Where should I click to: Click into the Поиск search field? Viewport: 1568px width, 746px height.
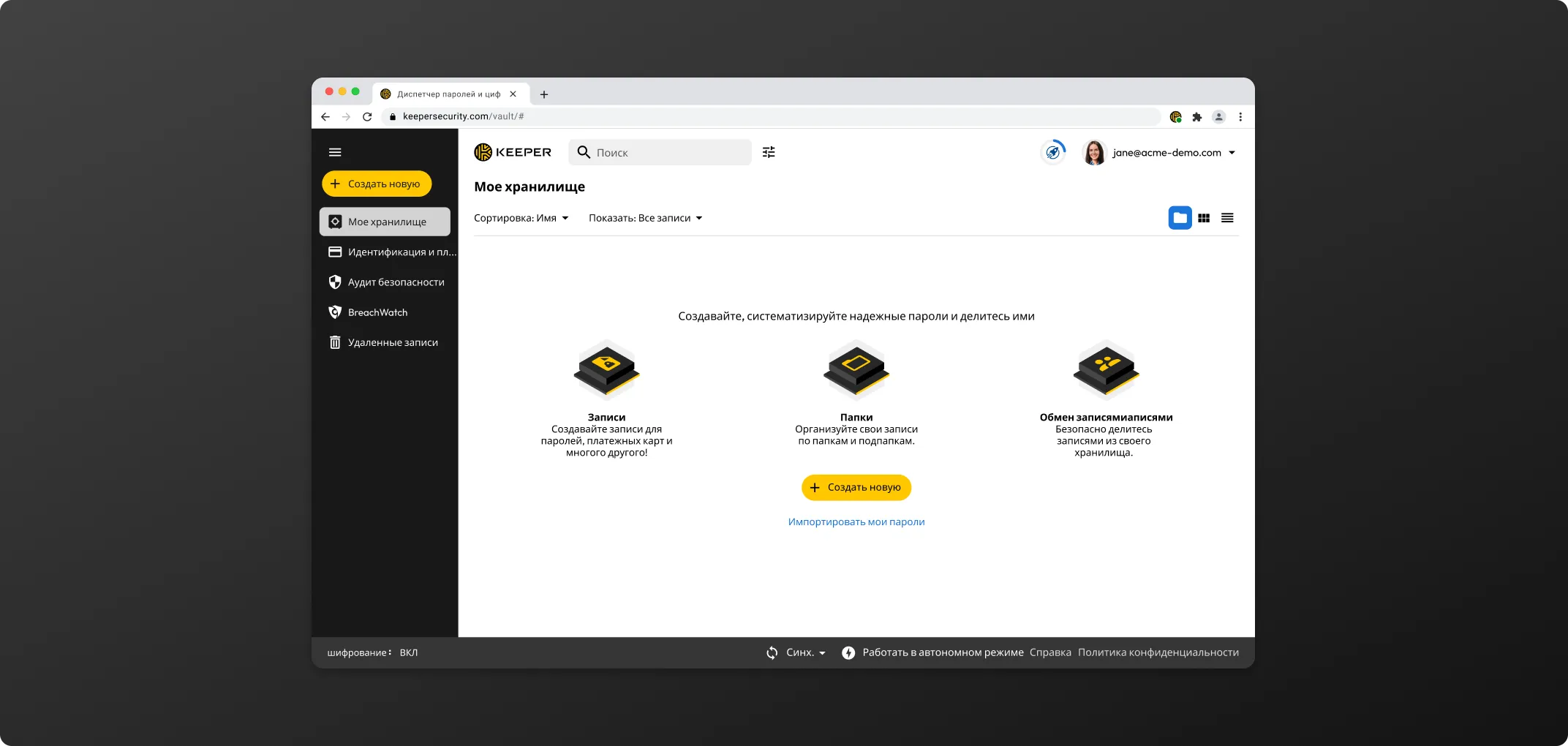(x=660, y=152)
